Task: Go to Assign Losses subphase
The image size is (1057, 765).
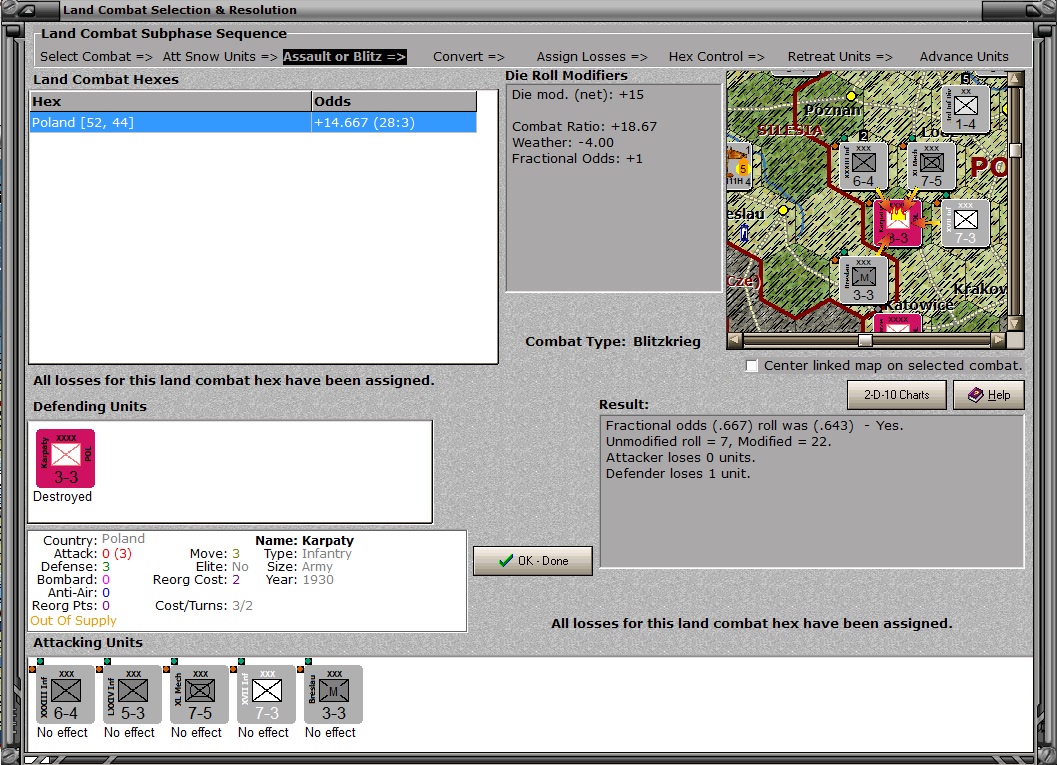Action: [x=592, y=57]
